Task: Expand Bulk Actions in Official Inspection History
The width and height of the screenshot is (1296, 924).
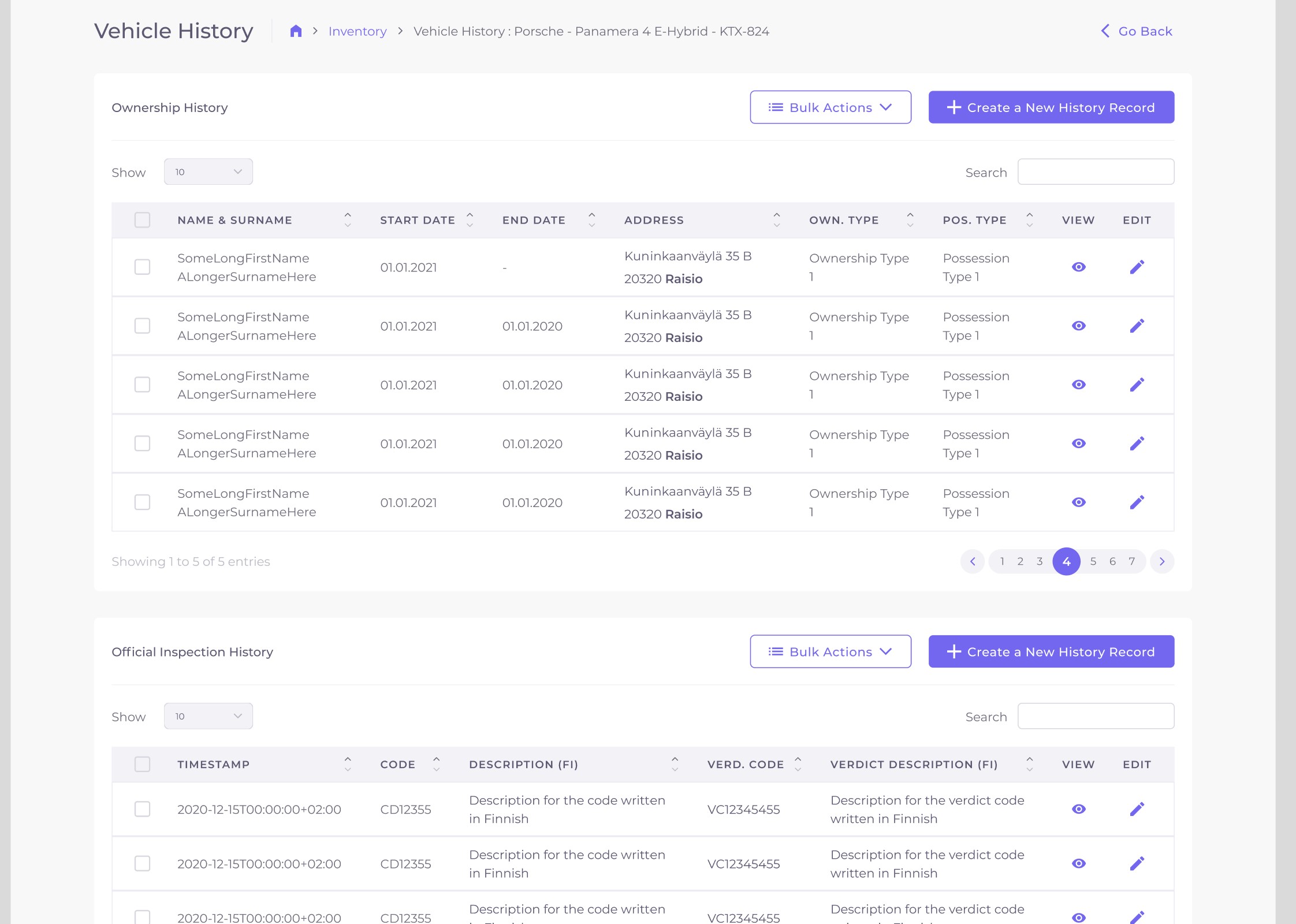Action: click(830, 651)
